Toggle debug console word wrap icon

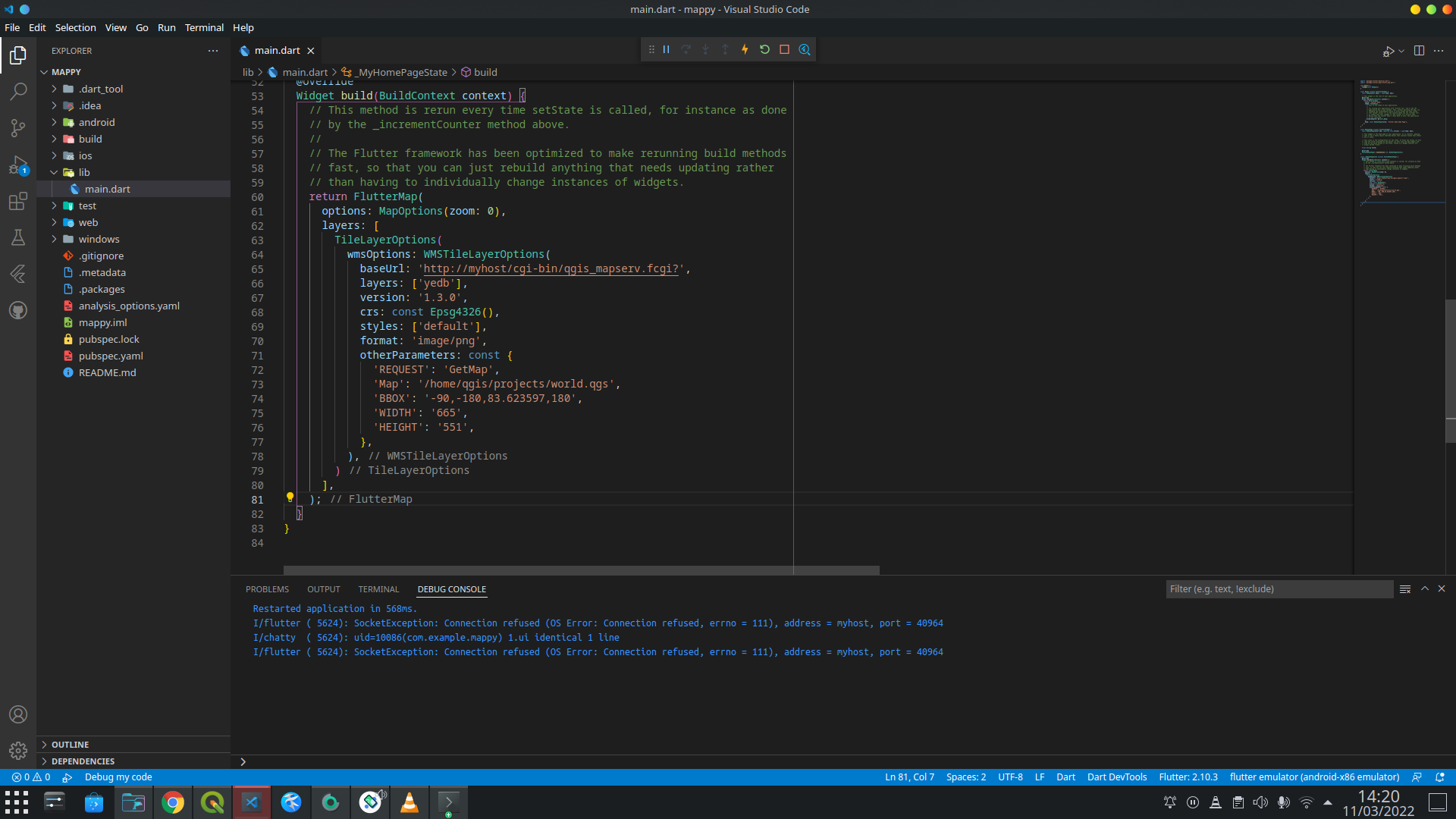(x=1405, y=589)
